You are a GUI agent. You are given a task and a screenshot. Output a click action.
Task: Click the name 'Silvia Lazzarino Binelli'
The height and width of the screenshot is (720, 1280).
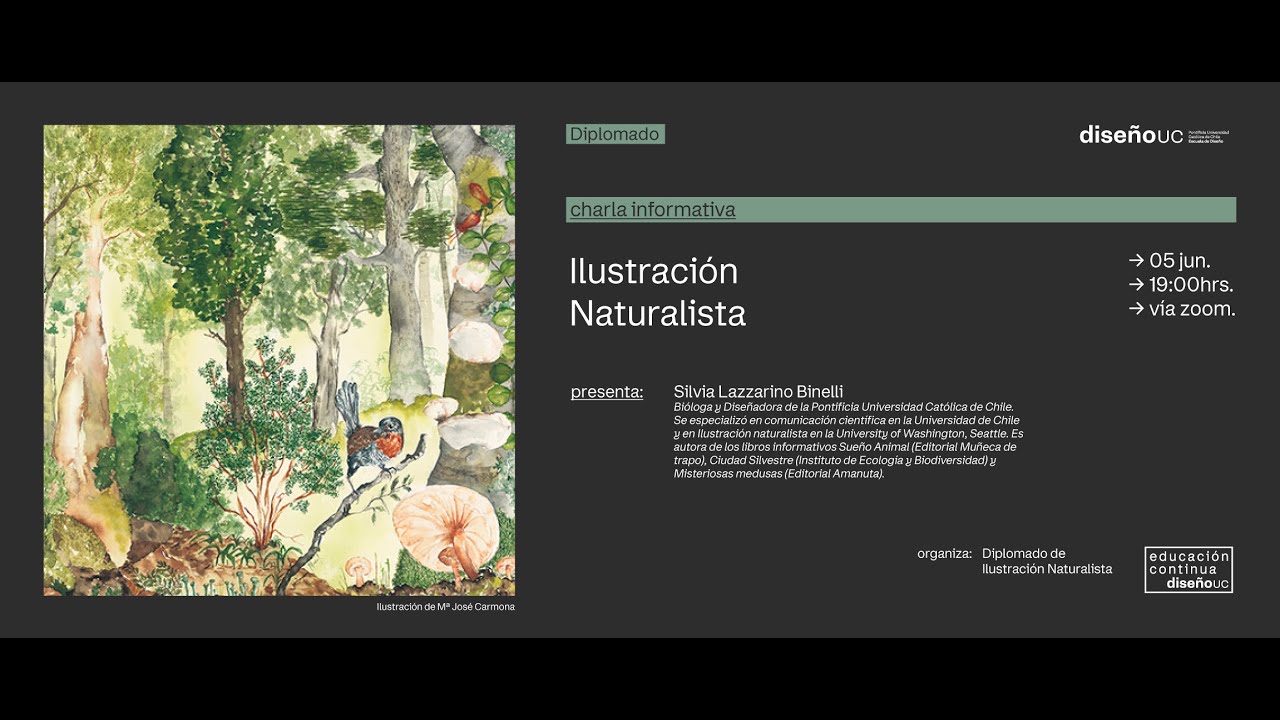click(x=759, y=391)
